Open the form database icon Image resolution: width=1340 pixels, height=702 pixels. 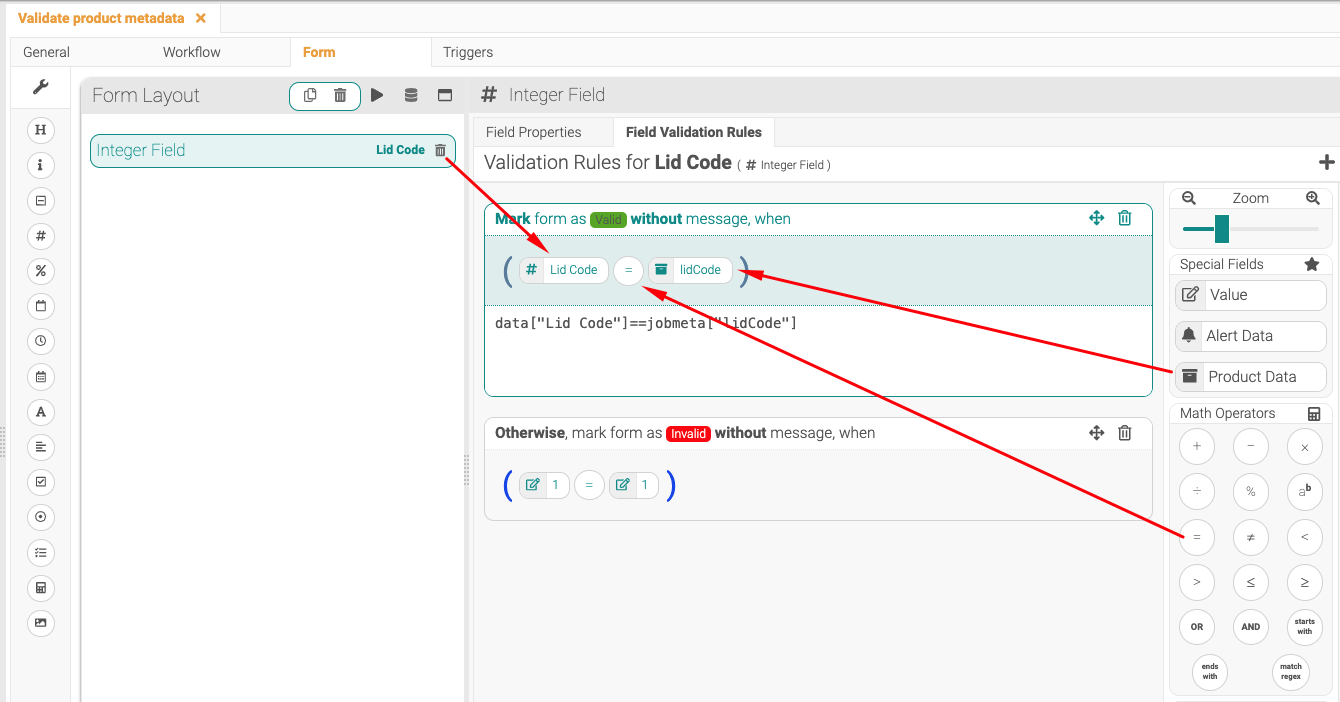(411, 95)
